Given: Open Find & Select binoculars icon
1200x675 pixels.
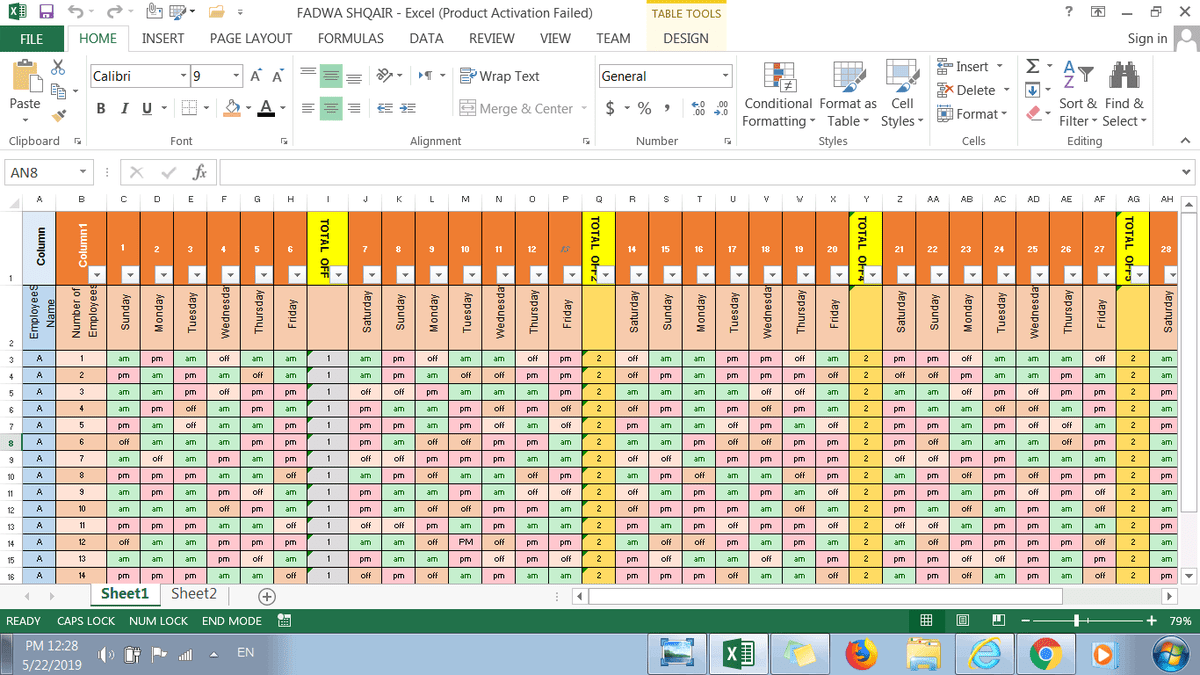Looking at the screenshot, I should 1124,76.
